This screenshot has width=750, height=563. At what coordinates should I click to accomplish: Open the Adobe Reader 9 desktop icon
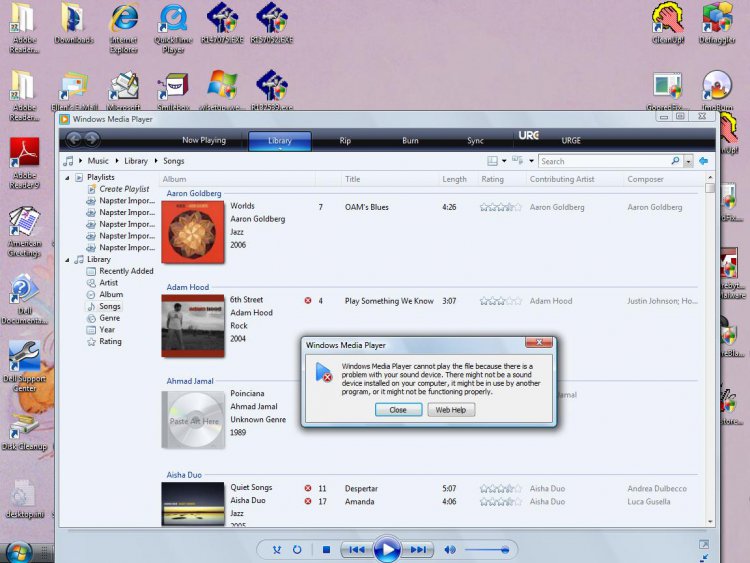[24, 163]
